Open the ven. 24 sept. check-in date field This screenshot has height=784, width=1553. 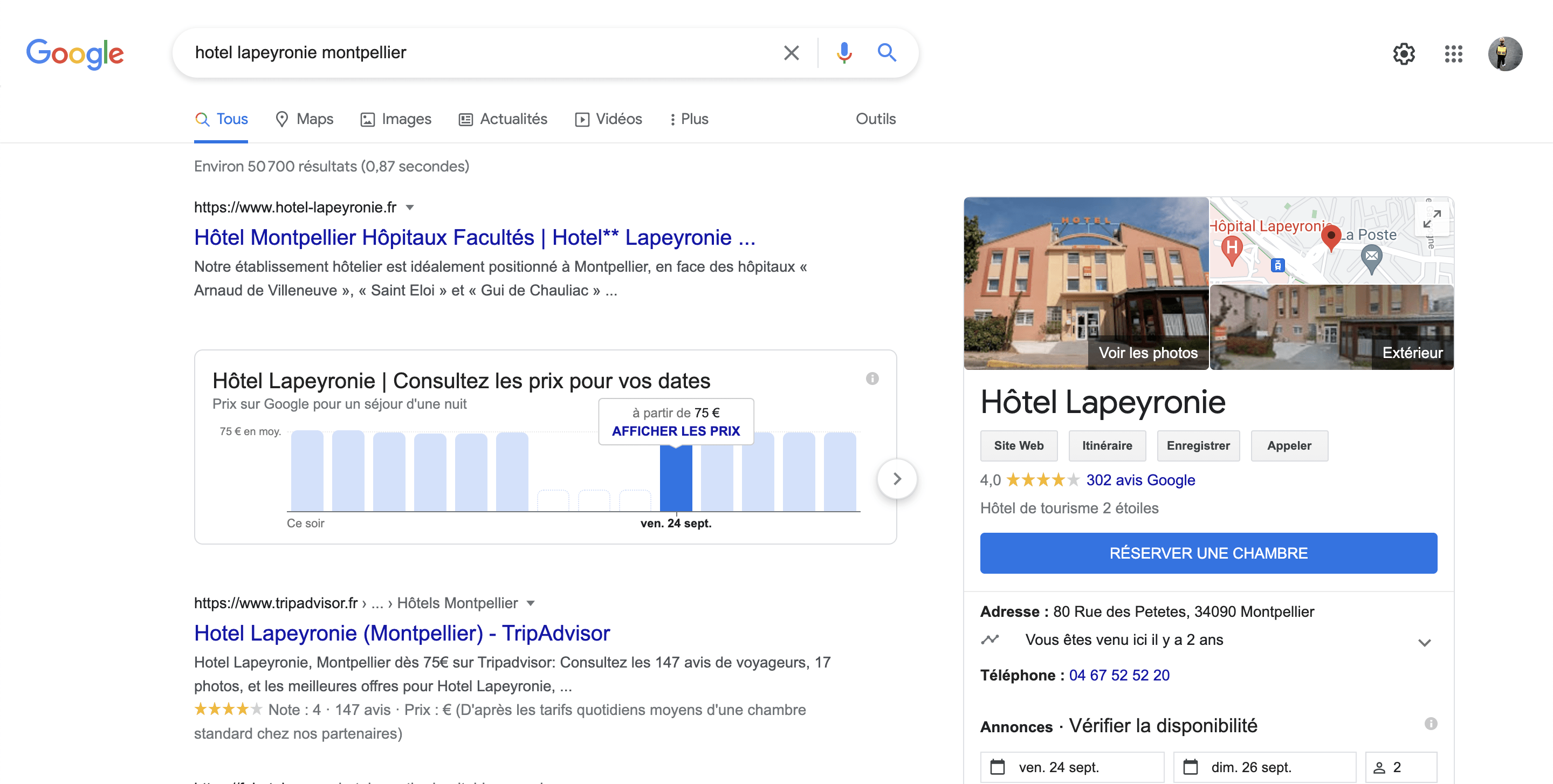pyautogui.click(x=1072, y=767)
